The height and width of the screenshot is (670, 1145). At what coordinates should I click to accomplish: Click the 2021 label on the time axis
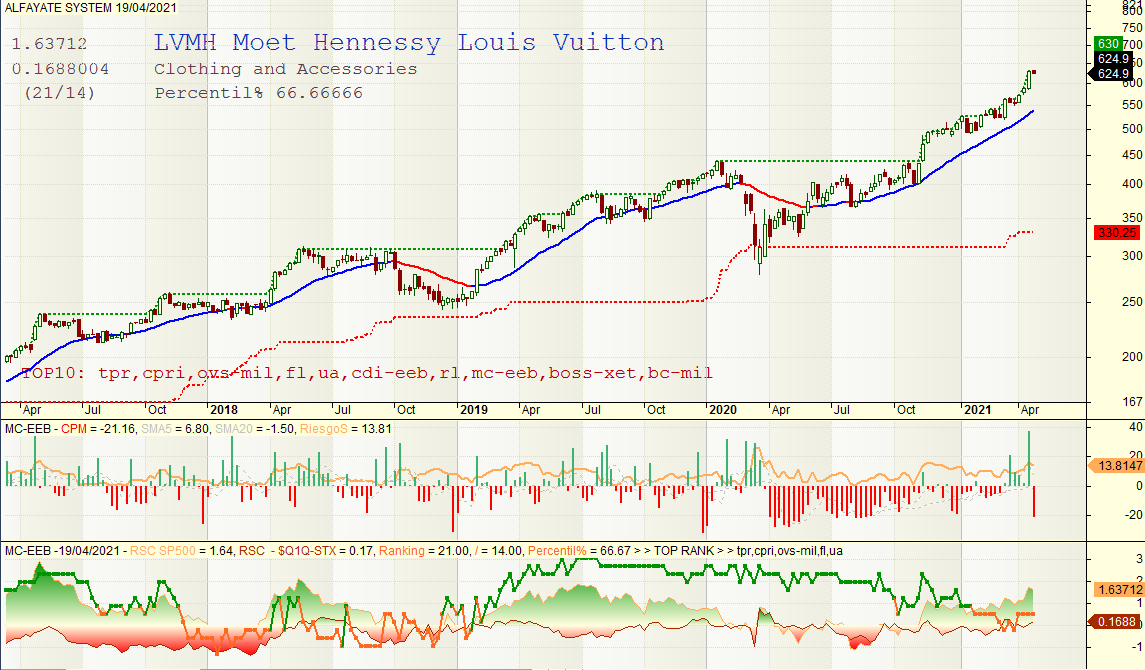[x=977, y=410]
